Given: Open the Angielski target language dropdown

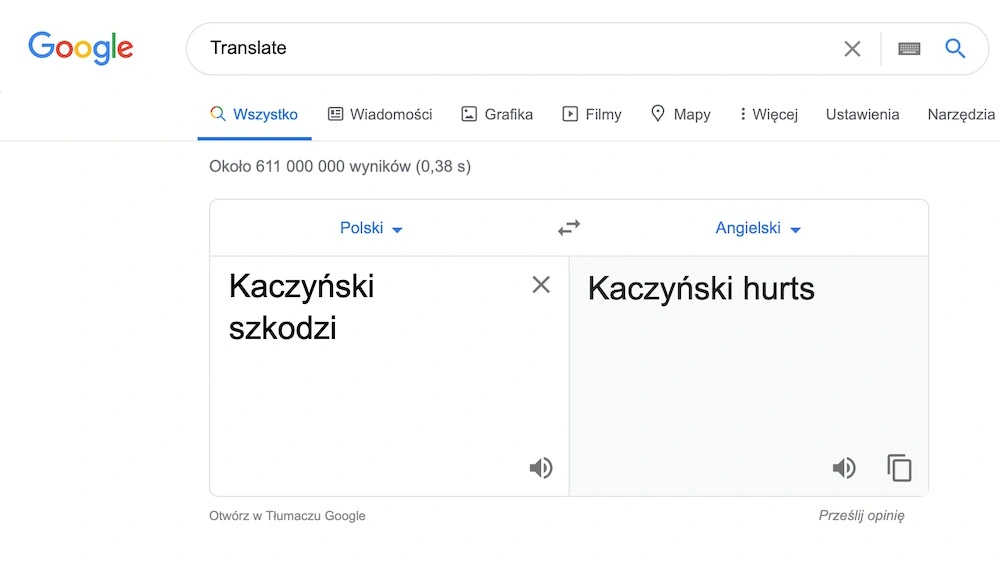Looking at the screenshot, I should pyautogui.click(x=758, y=228).
